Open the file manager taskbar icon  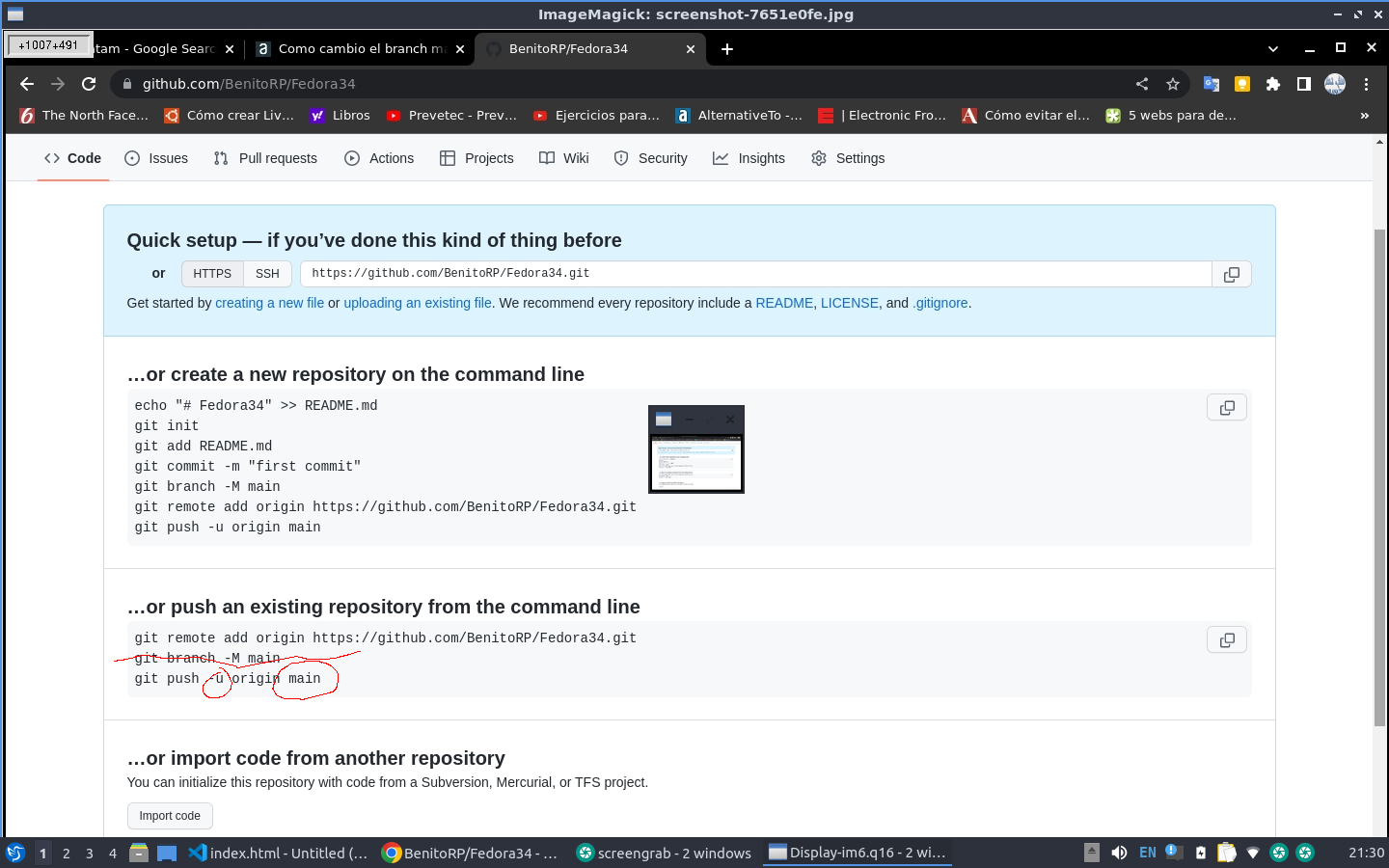139,854
